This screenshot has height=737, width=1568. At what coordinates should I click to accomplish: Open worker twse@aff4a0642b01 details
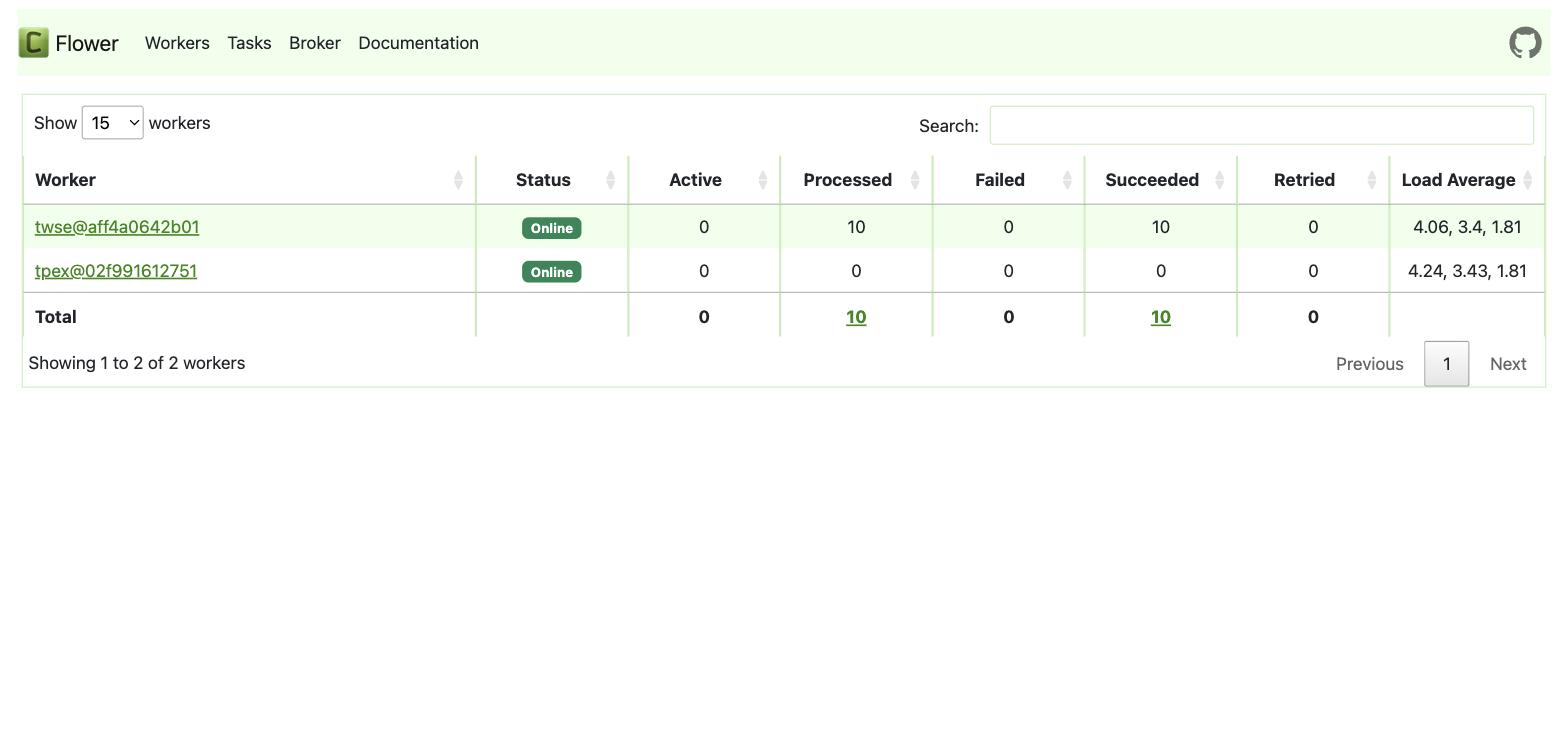pyautogui.click(x=117, y=227)
